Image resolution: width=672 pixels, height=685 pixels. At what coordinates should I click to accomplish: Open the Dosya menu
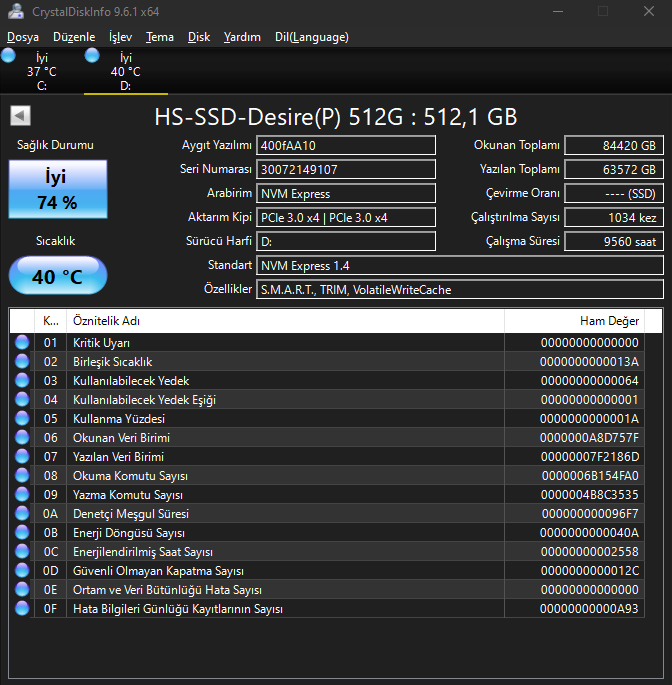(23, 37)
